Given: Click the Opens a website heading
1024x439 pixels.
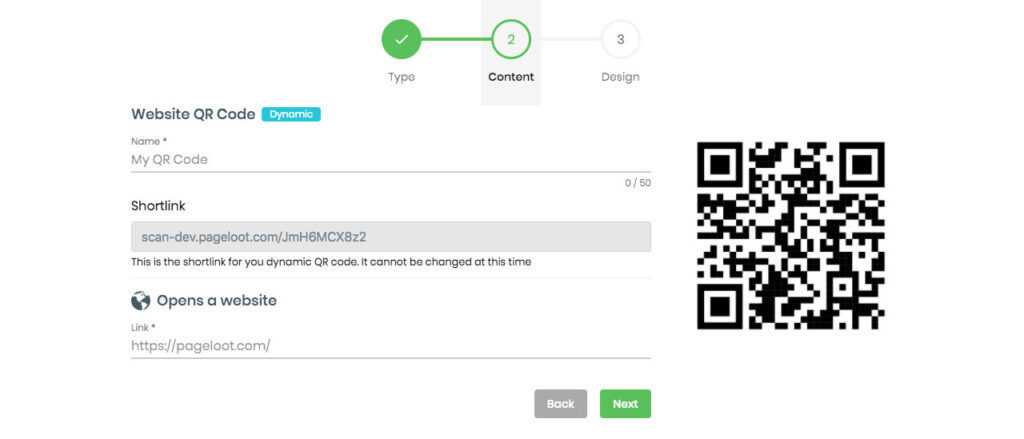Looking at the screenshot, I should pos(217,301).
